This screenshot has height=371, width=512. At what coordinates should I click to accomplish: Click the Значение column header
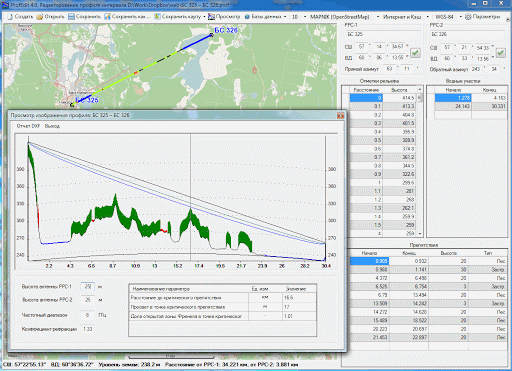pos(299,289)
